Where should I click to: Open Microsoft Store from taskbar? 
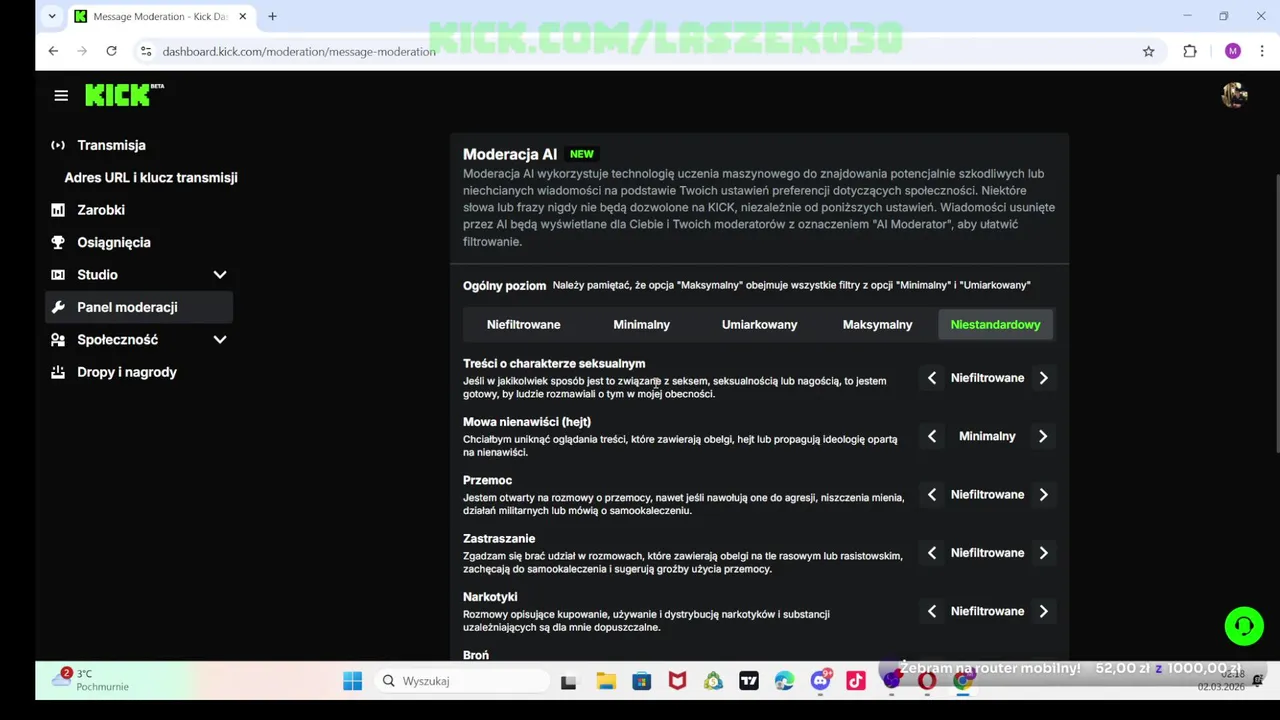coord(641,681)
